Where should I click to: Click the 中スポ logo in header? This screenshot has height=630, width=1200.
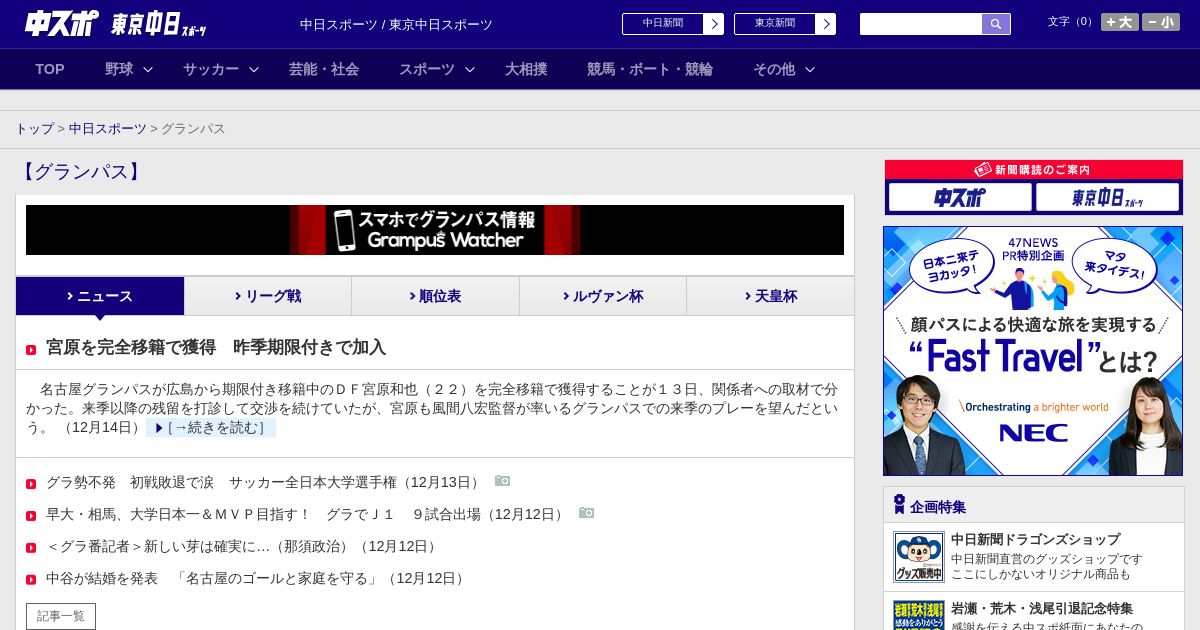coord(62,24)
